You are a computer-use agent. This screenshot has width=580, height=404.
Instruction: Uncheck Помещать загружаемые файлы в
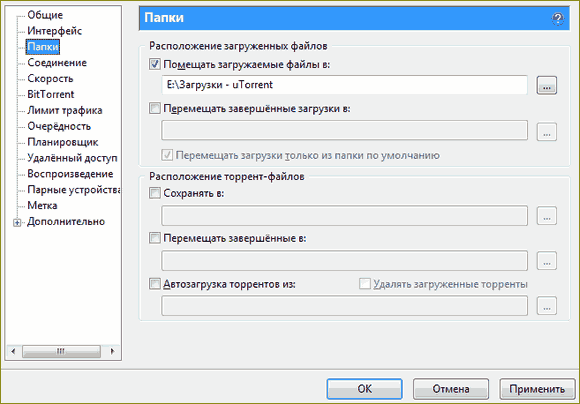point(155,64)
